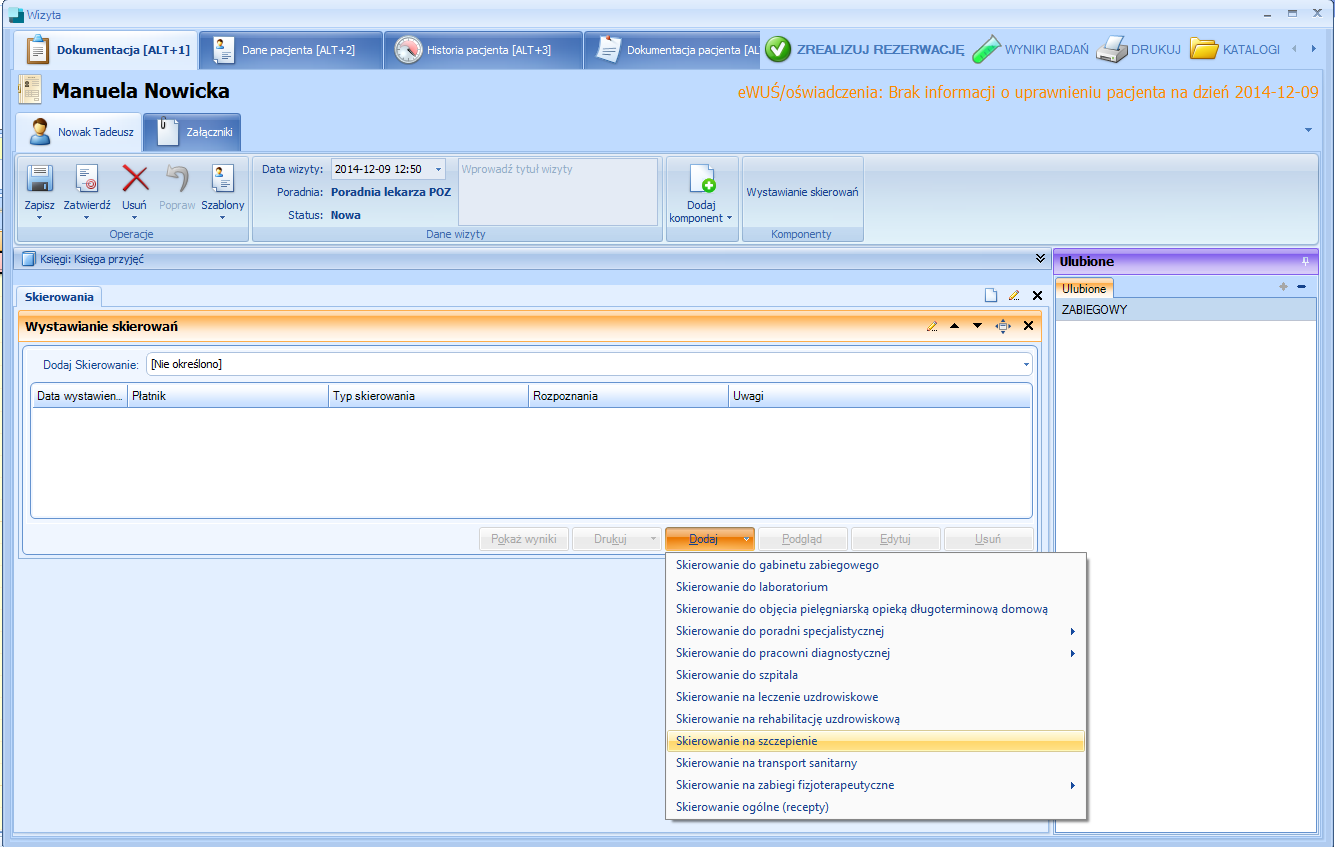Click the plus icon in the Ulubione panel
This screenshot has width=1335, height=847.
[x=1284, y=287]
